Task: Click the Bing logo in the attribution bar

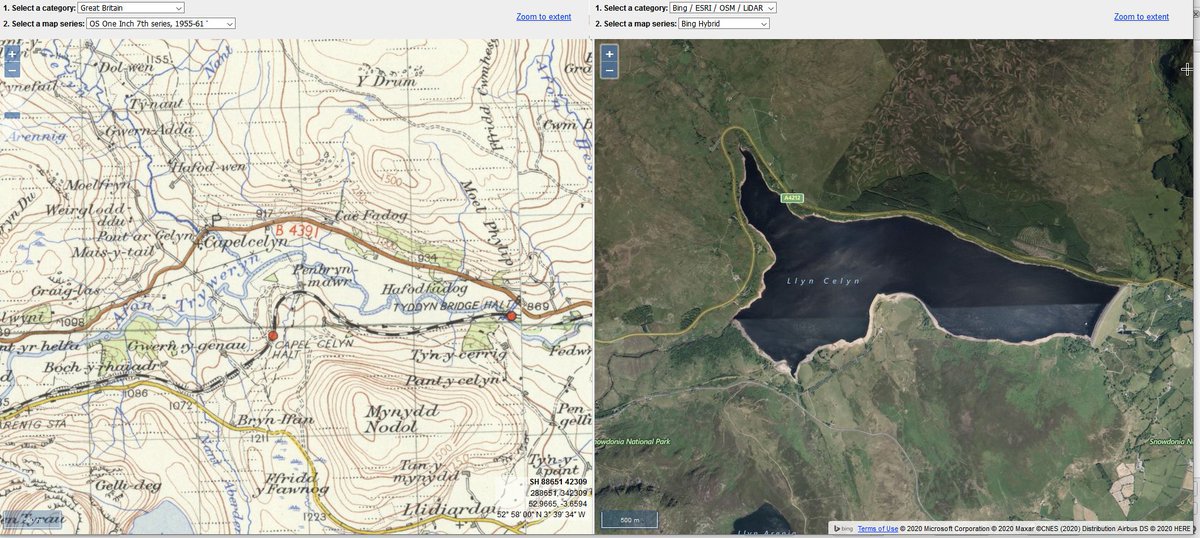Action: [x=844, y=528]
